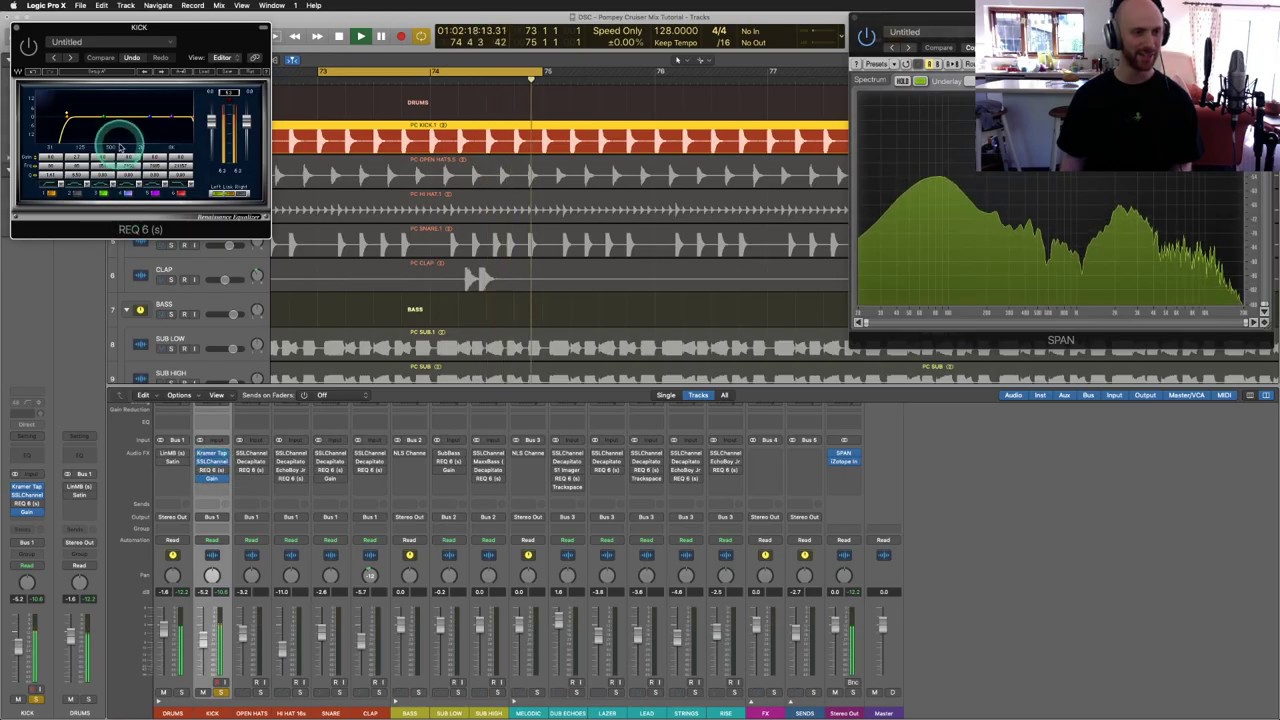Open the Track menu
Viewport: 1280px width, 720px height.
pyautogui.click(x=126, y=5)
